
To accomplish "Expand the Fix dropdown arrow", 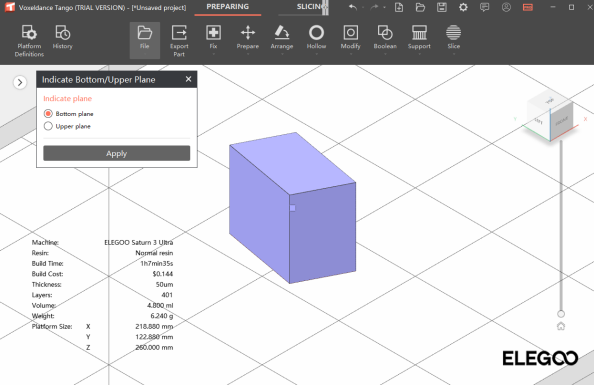I will tap(214, 53).
